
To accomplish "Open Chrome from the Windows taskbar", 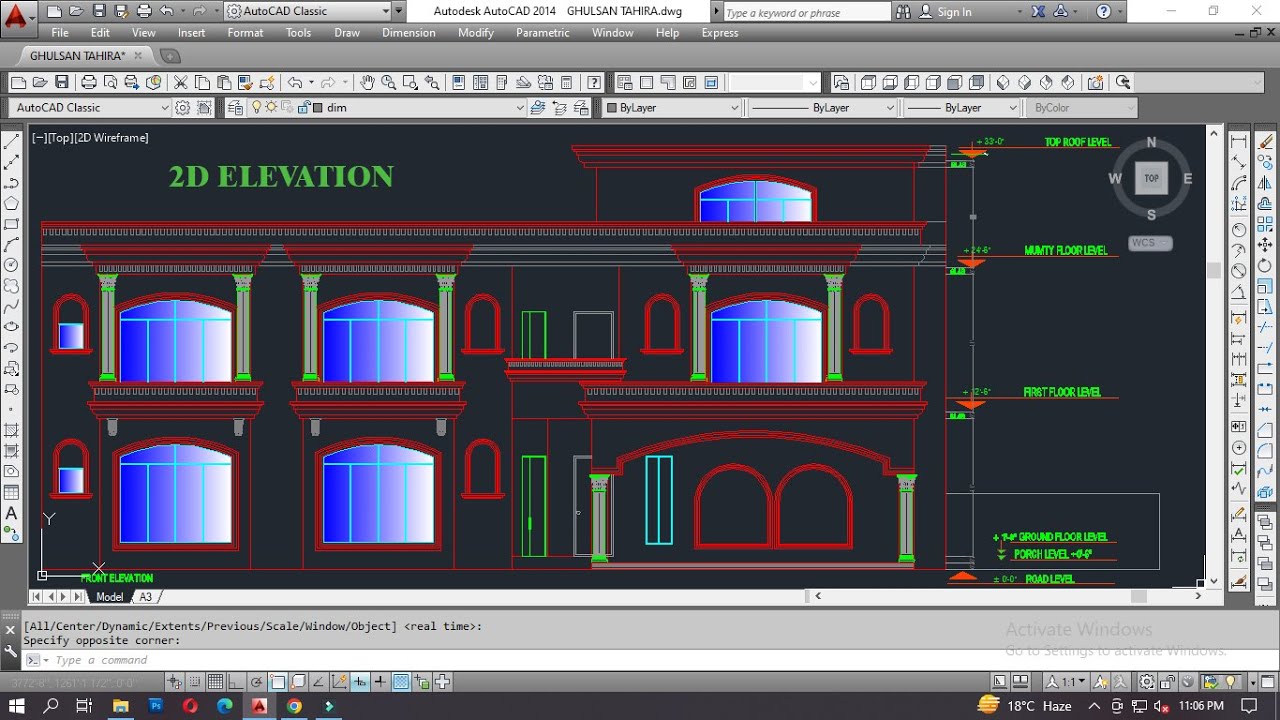I will [x=294, y=706].
